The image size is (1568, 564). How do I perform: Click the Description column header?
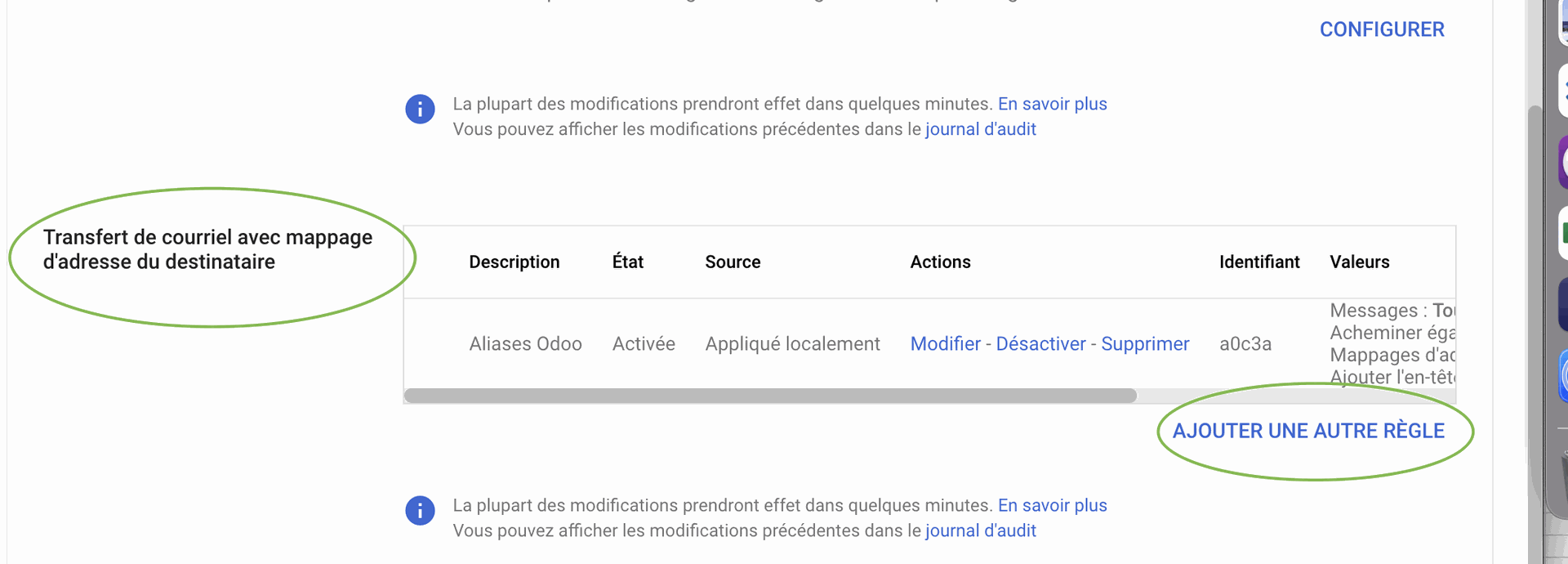pos(514,262)
